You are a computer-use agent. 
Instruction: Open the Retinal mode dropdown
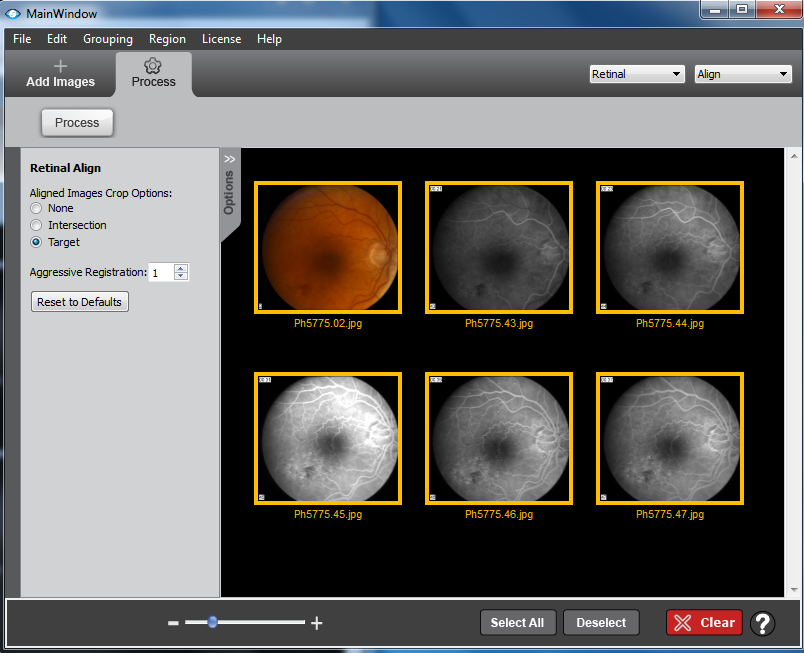[637, 74]
